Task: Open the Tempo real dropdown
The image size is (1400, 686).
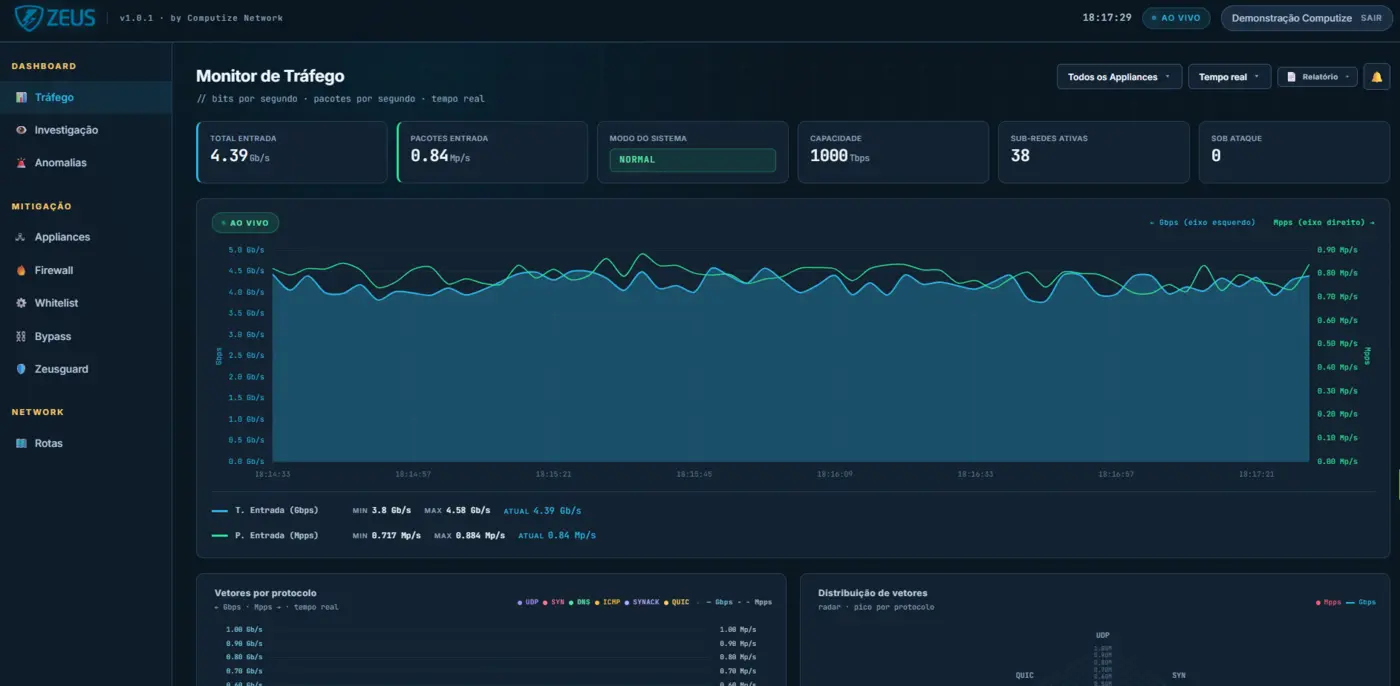Action: tap(1229, 77)
